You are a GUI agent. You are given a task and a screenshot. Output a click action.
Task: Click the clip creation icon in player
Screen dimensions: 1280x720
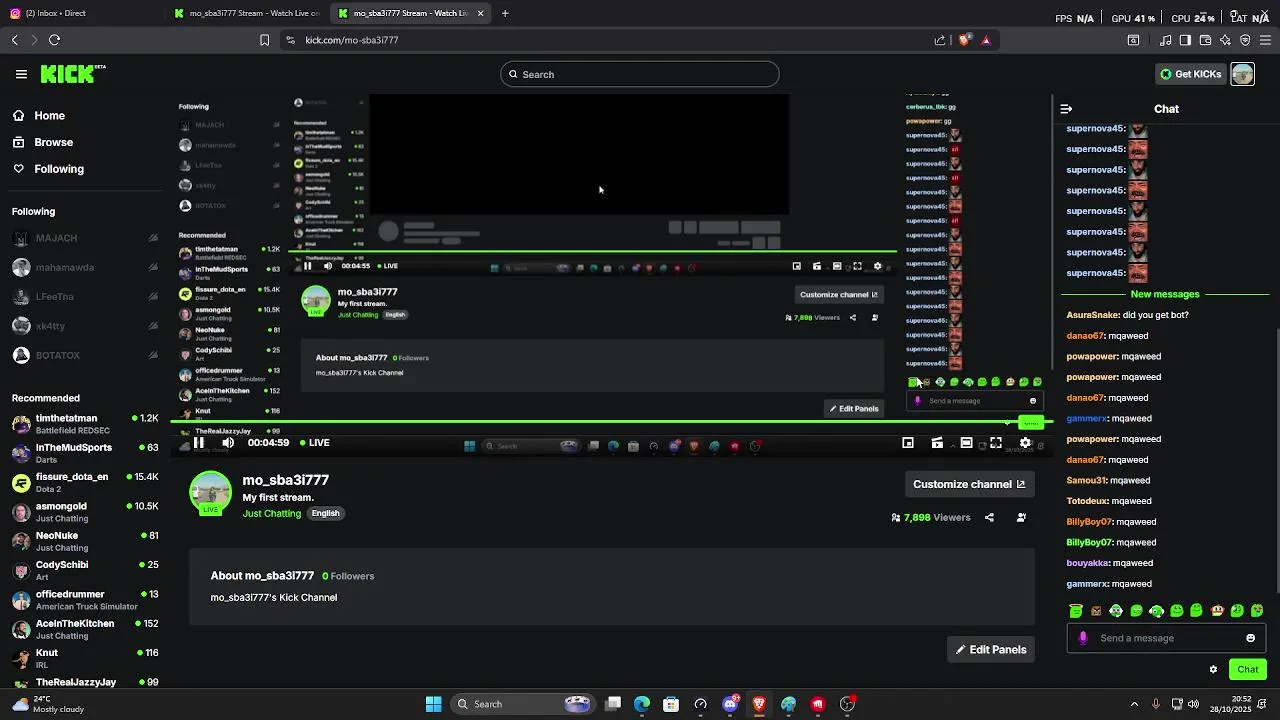coord(937,443)
